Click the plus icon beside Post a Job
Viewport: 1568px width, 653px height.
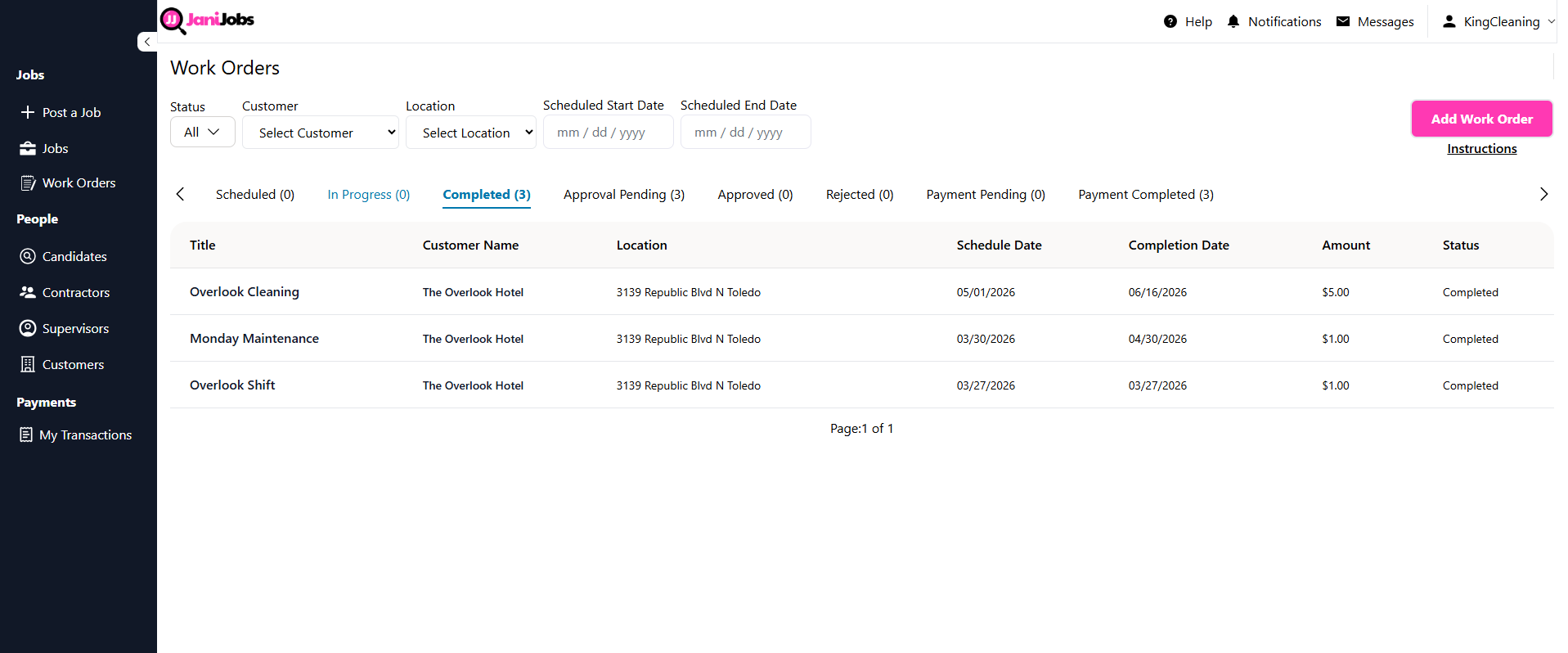click(28, 112)
